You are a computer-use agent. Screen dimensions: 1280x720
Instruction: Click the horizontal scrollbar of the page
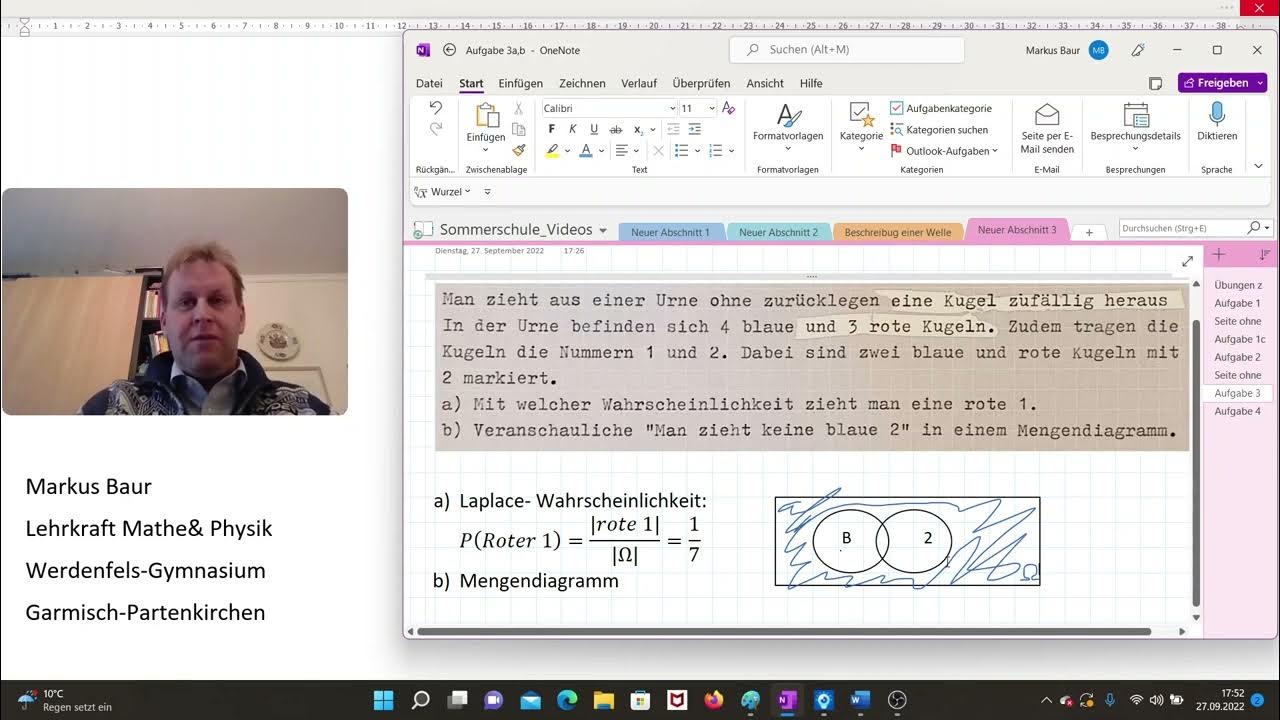pyautogui.click(x=783, y=631)
